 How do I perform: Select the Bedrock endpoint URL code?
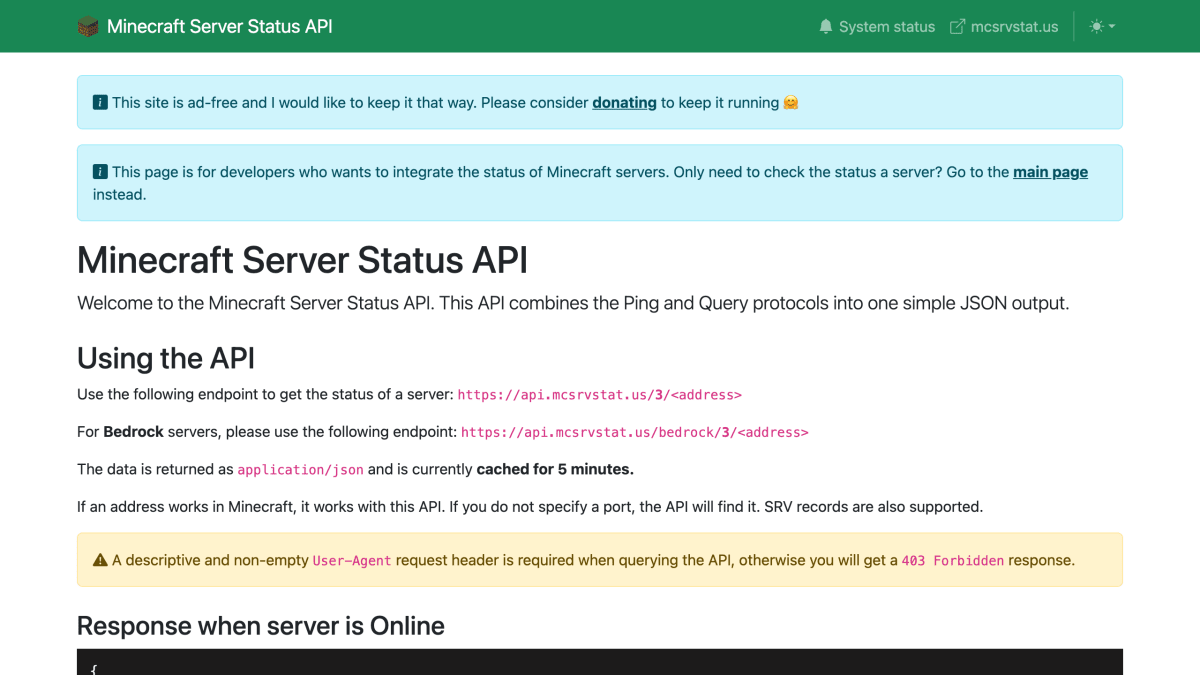[x=635, y=433]
